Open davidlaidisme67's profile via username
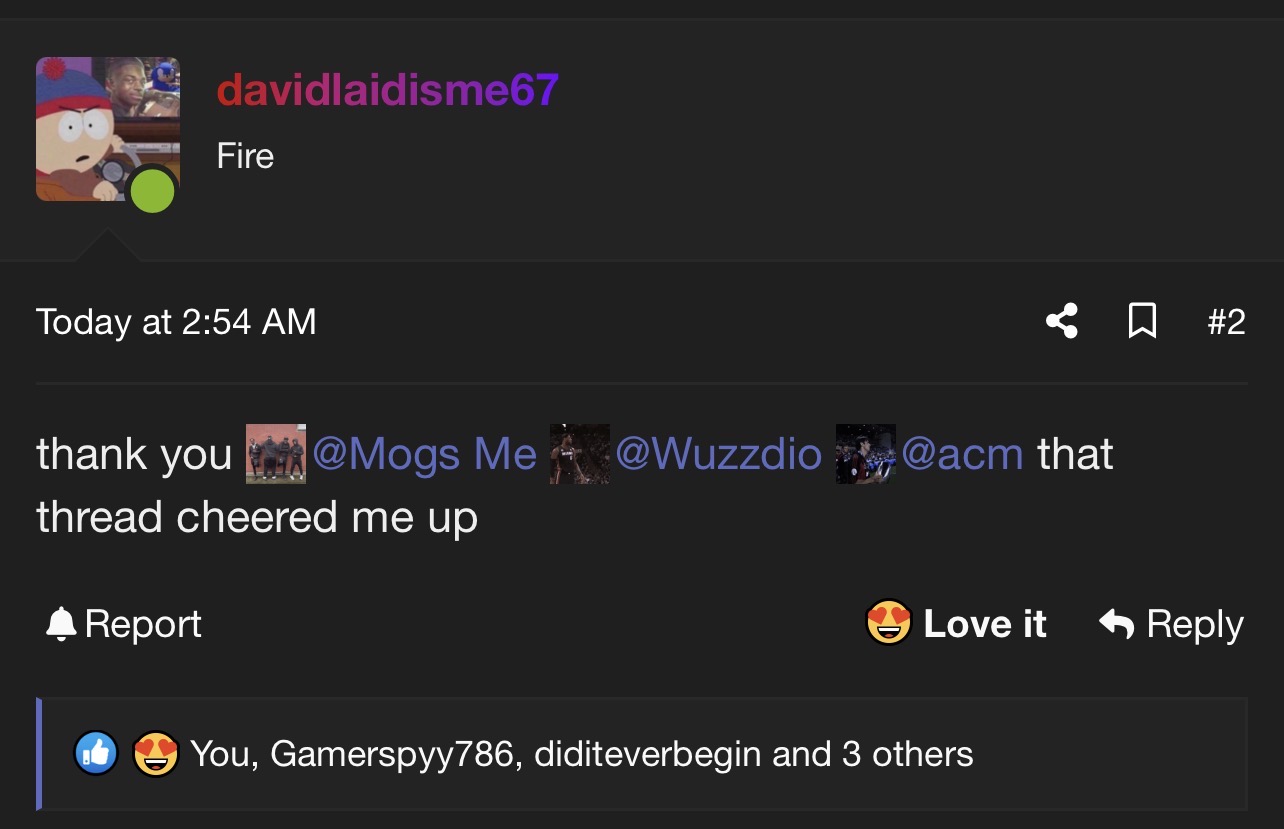 (x=387, y=91)
